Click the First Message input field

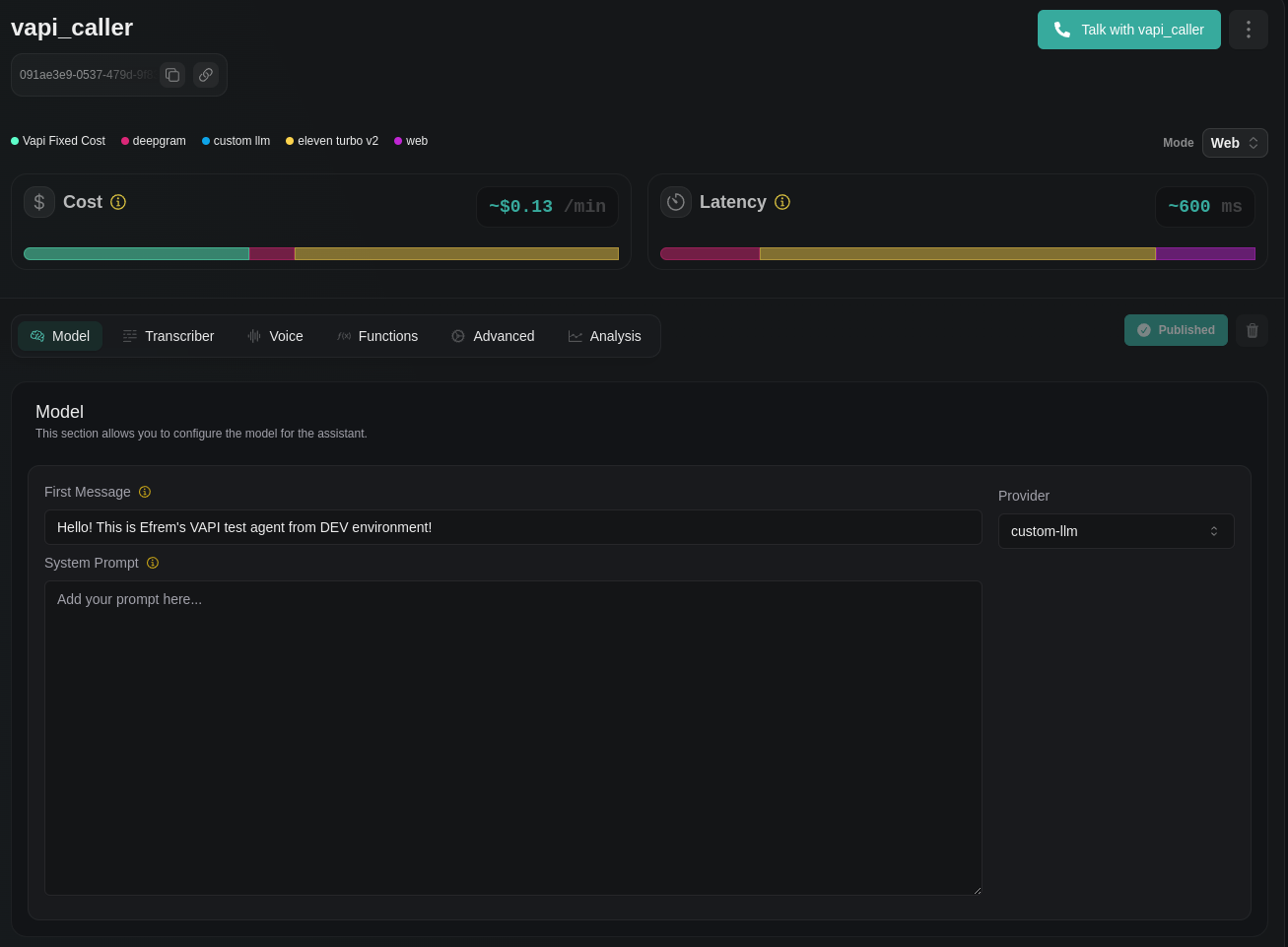[x=513, y=527]
